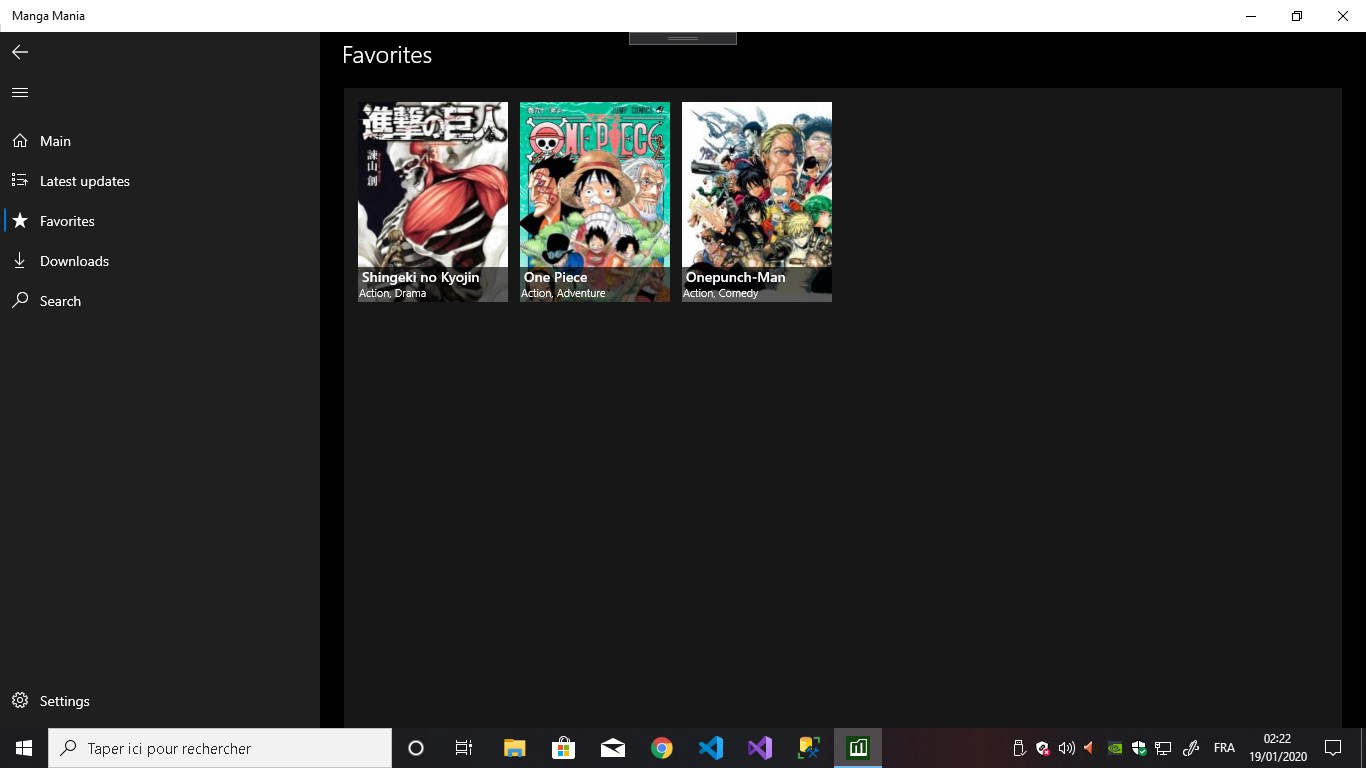Click the safely remove hardware icon
This screenshot has width=1366, height=768.
pyautogui.click(x=1019, y=748)
